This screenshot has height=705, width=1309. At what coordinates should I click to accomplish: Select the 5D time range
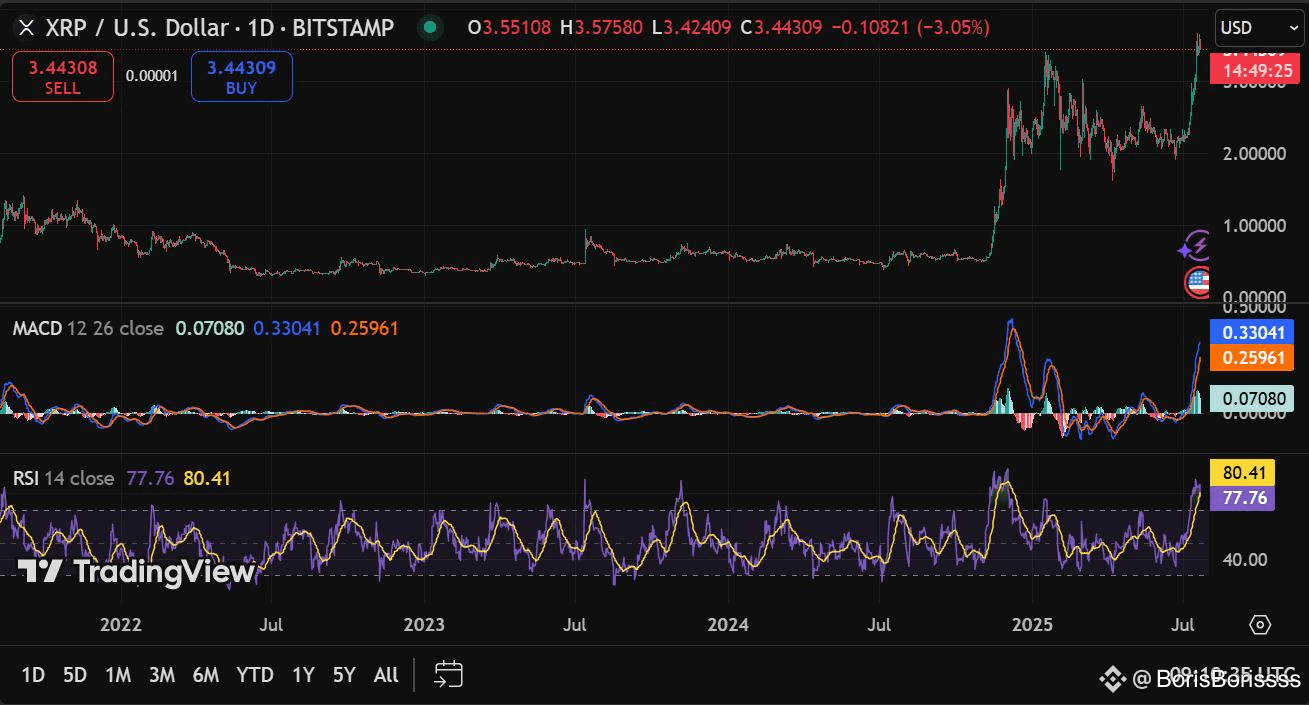75,675
